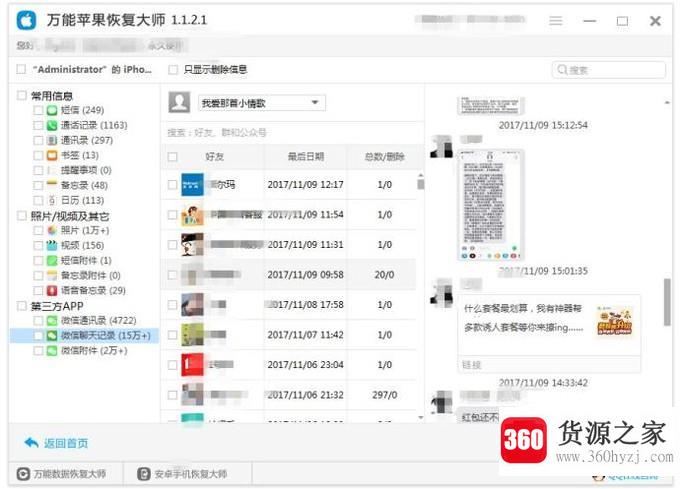
Task: Select the 2017/11/07 11:42 conversation row
Action: [x=289, y=335]
